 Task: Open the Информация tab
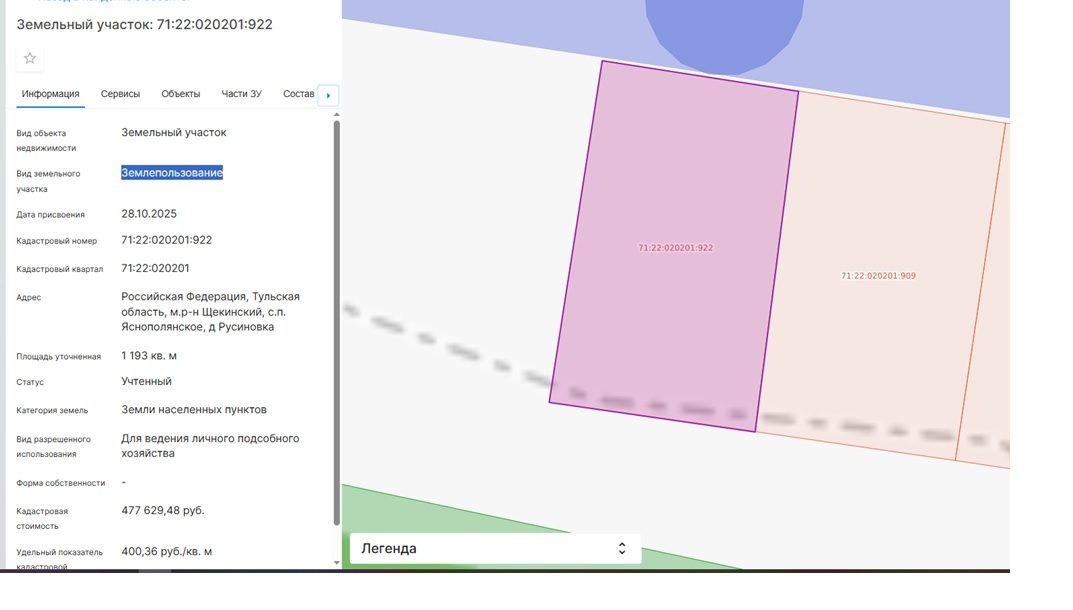[x=51, y=94]
